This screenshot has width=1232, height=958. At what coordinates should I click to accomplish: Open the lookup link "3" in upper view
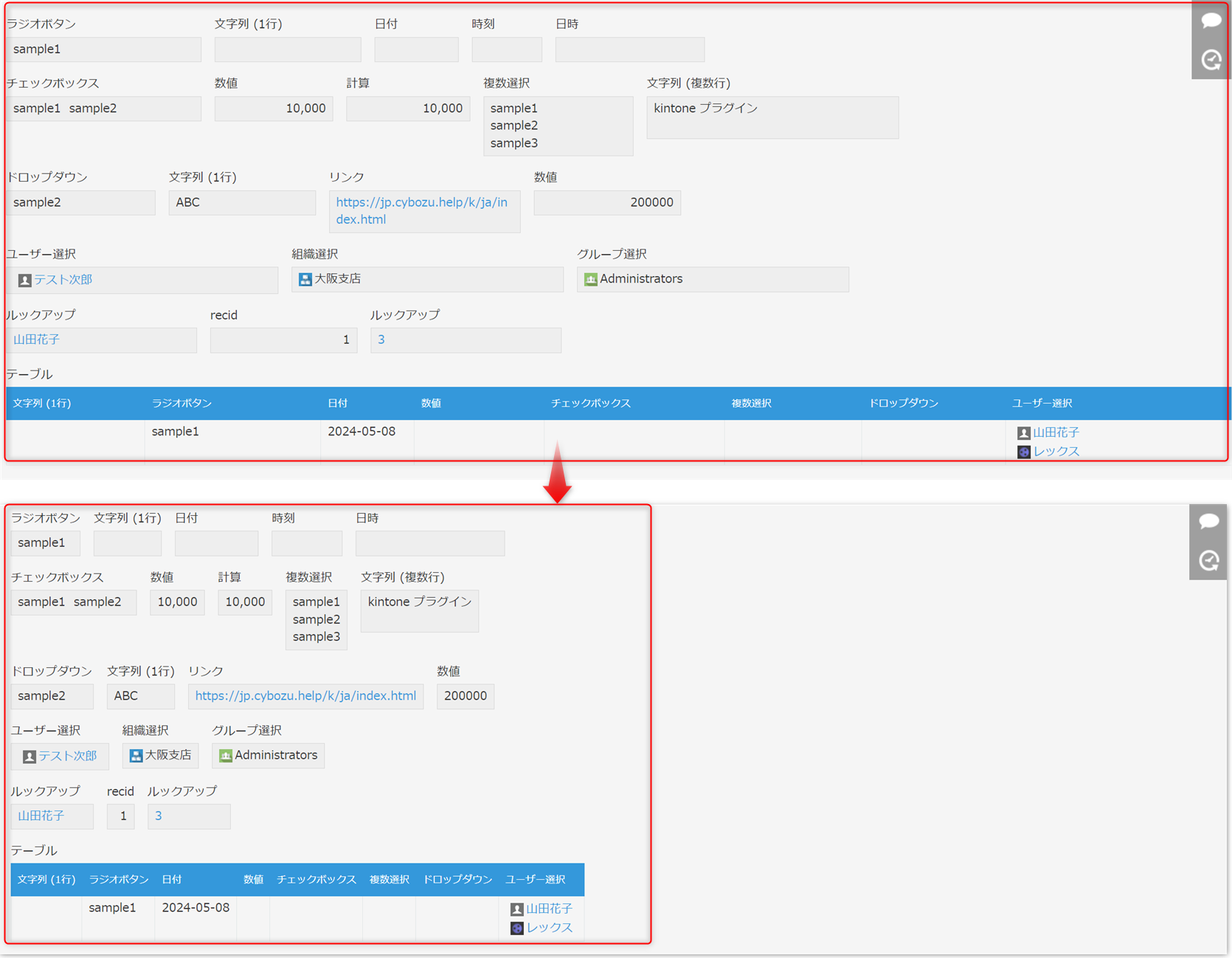[x=381, y=340]
